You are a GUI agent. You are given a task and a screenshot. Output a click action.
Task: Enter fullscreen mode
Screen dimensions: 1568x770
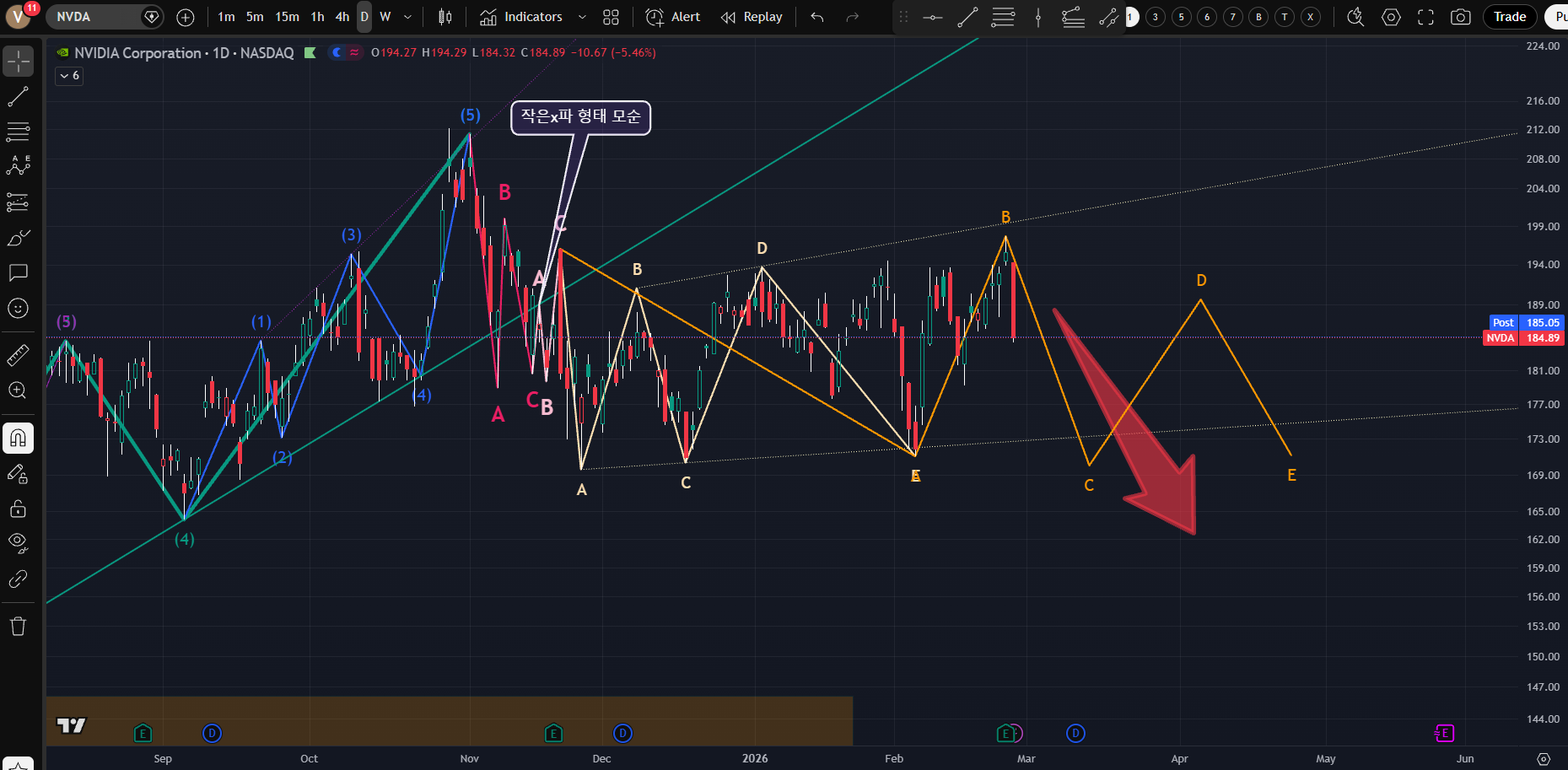[x=1425, y=17]
